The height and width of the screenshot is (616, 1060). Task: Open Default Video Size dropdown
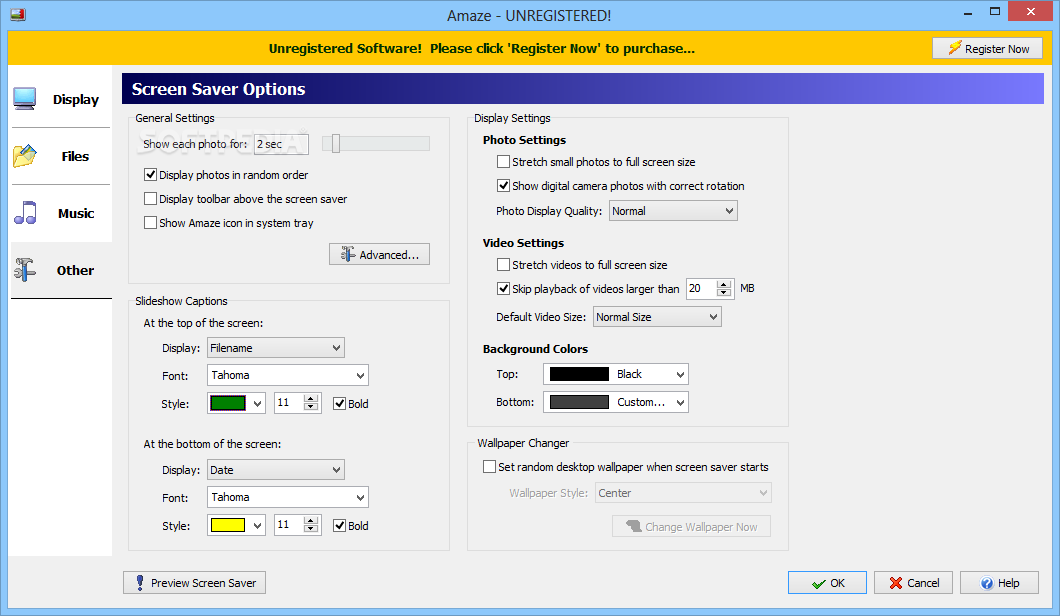(657, 316)
